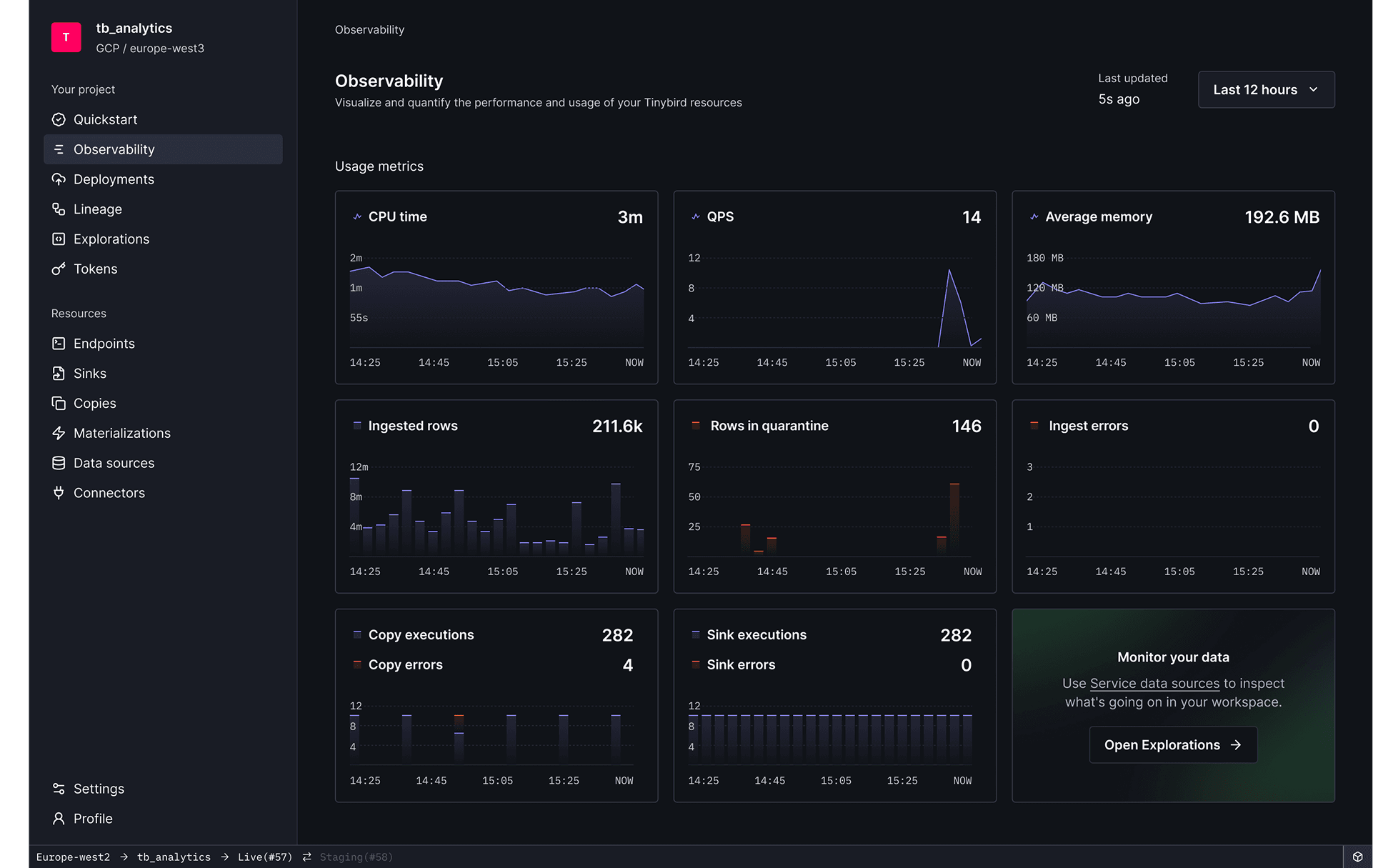Click the Connectors plug icon
The width and height of the screenshot is (1373, 868).
coord(59,493)
